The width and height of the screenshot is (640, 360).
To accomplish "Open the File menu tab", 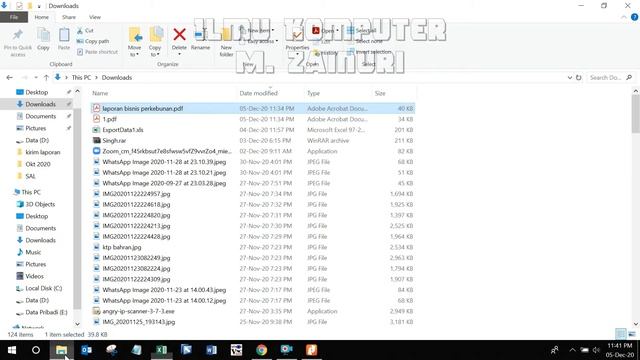I will pos(14,17).
